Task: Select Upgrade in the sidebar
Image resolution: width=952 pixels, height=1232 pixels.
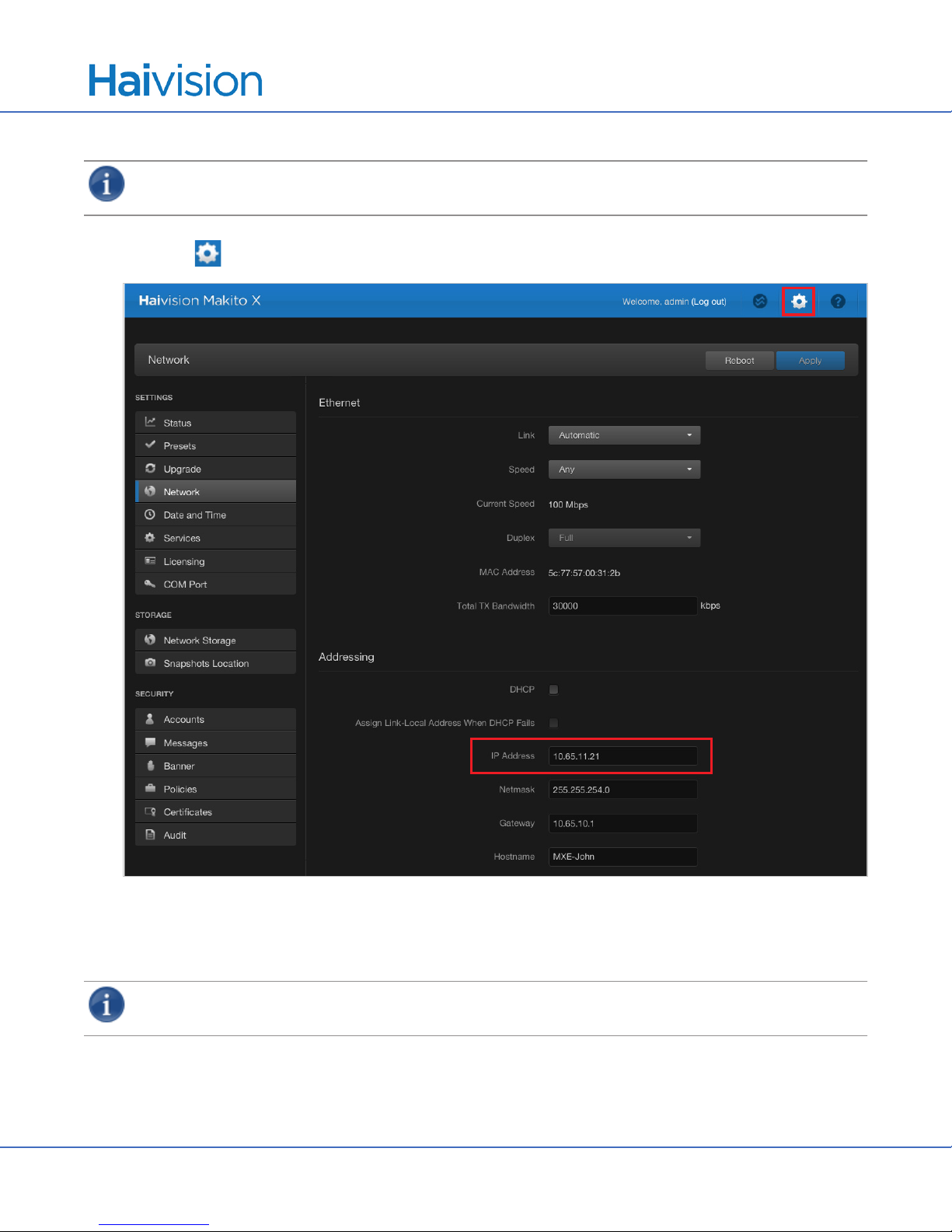Action: coord(215,469)
